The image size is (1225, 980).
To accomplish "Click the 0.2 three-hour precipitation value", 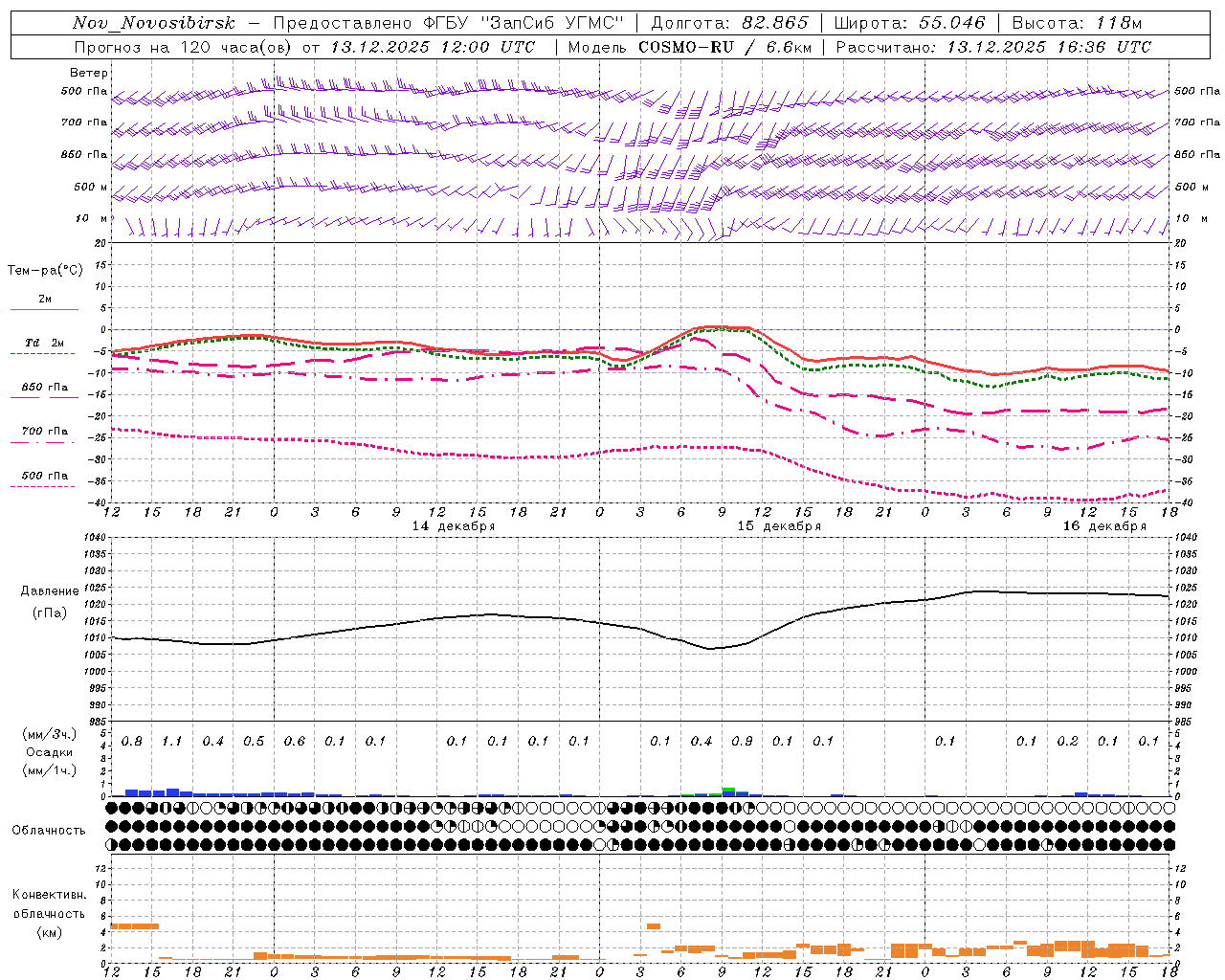I will pyautogui.click(x=1067, y=742).
